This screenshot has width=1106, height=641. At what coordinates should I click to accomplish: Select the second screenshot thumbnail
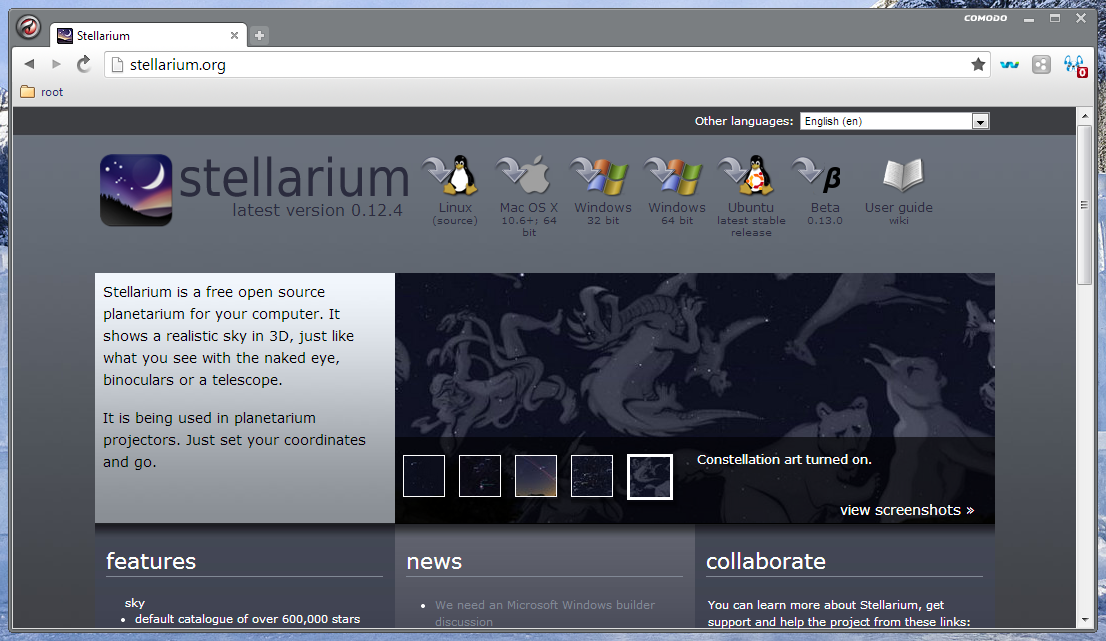[480, 476]
